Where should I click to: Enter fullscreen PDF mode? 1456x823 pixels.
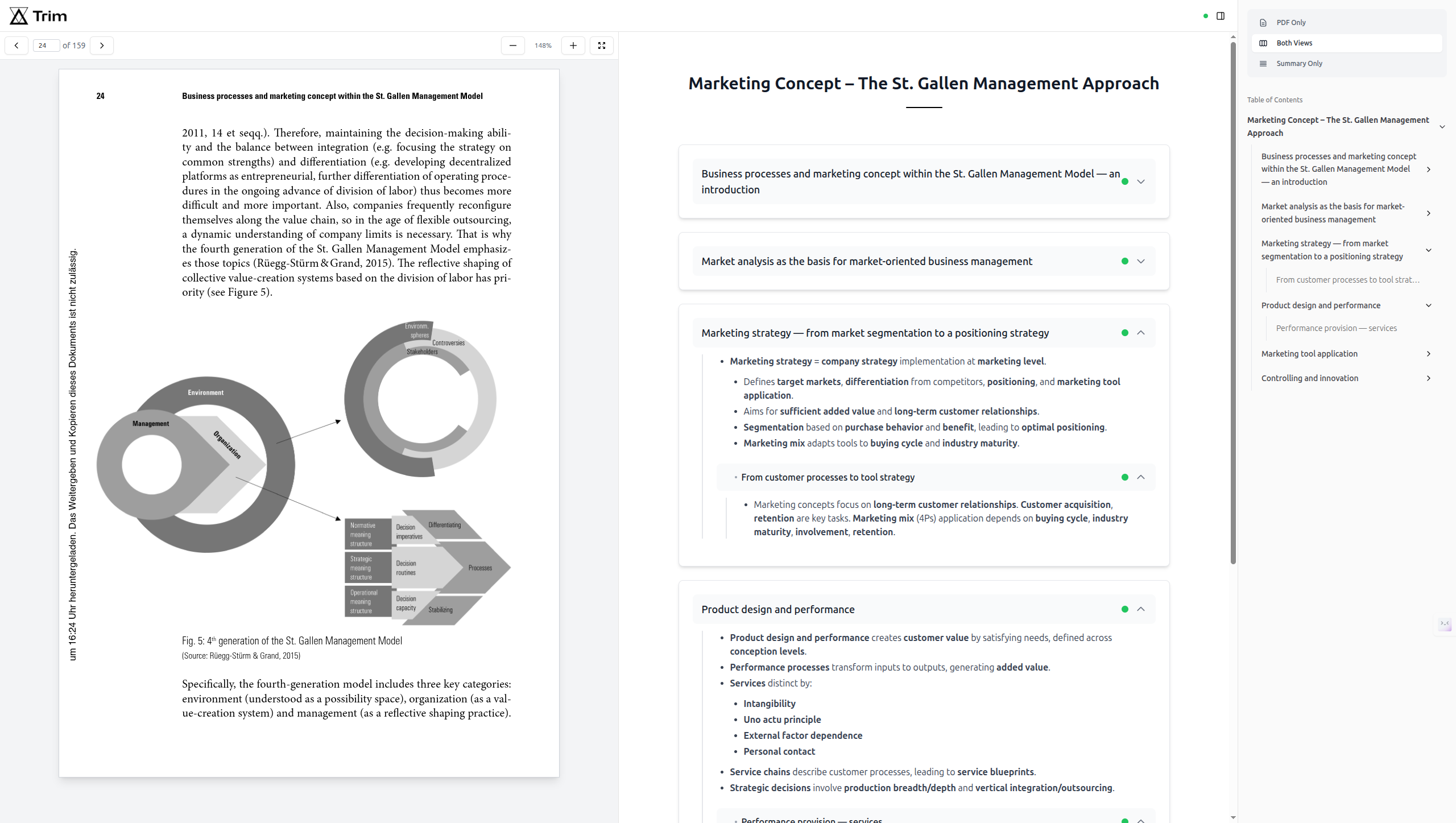click(x=601, y=46)
